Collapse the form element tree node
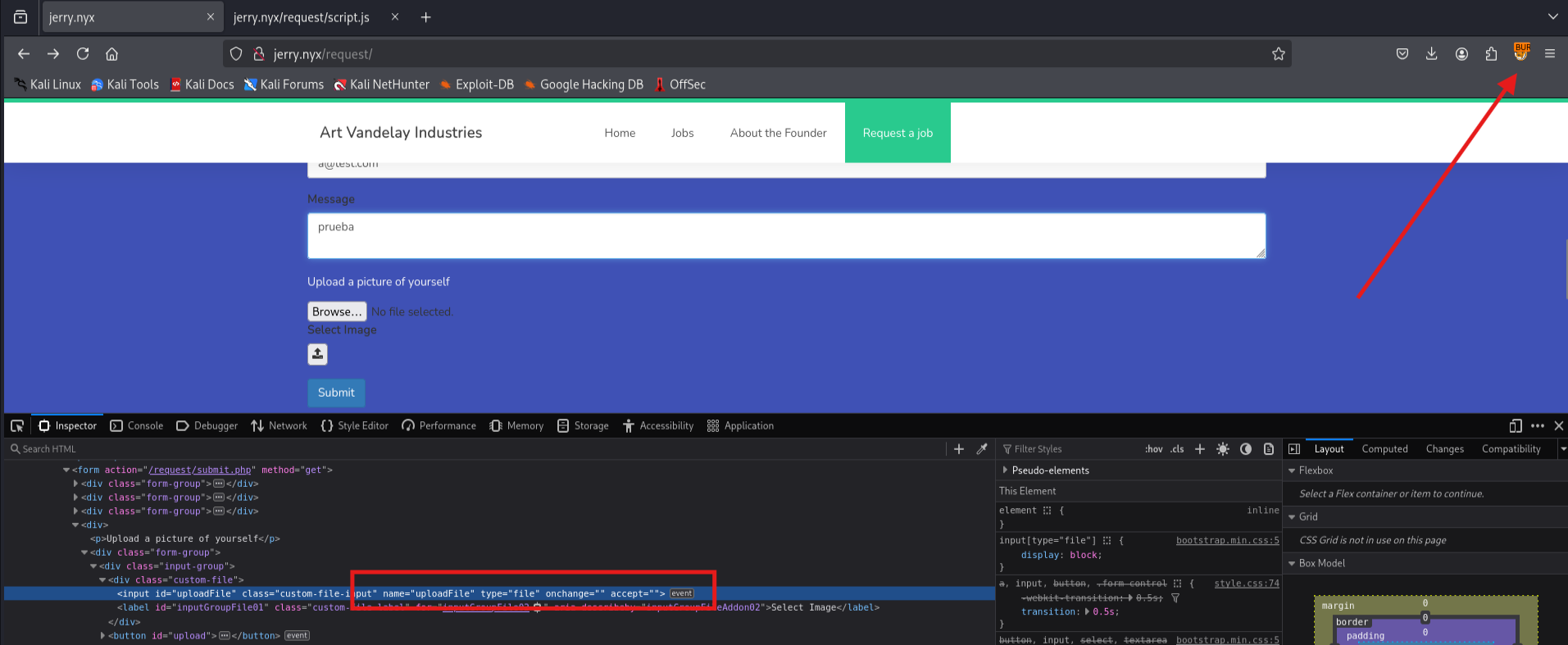The image size is (1568, 645). pyautogui.click(x=66, y=470)
